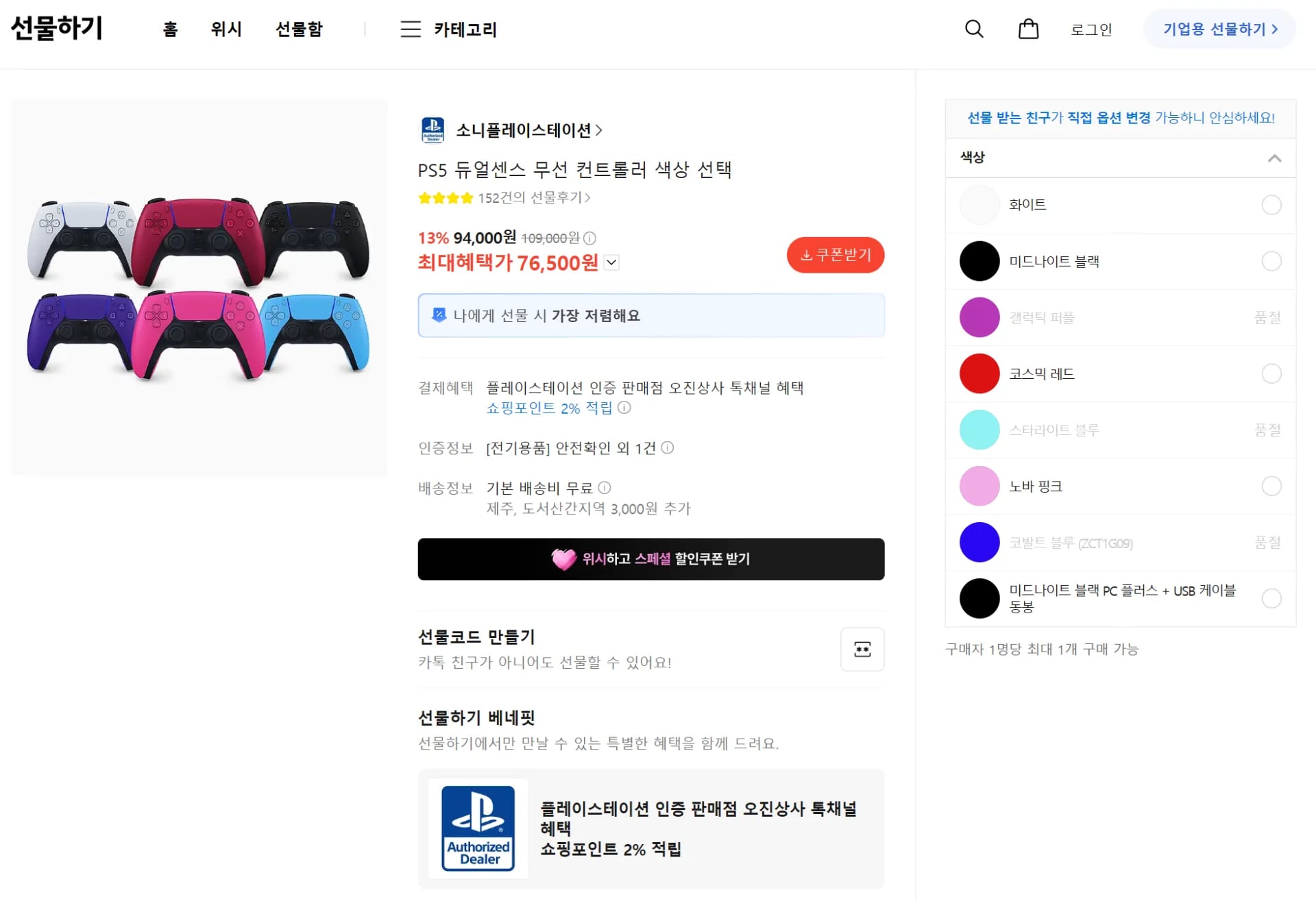
Task: Click the star rating icons
Action: tap(446, 198)
